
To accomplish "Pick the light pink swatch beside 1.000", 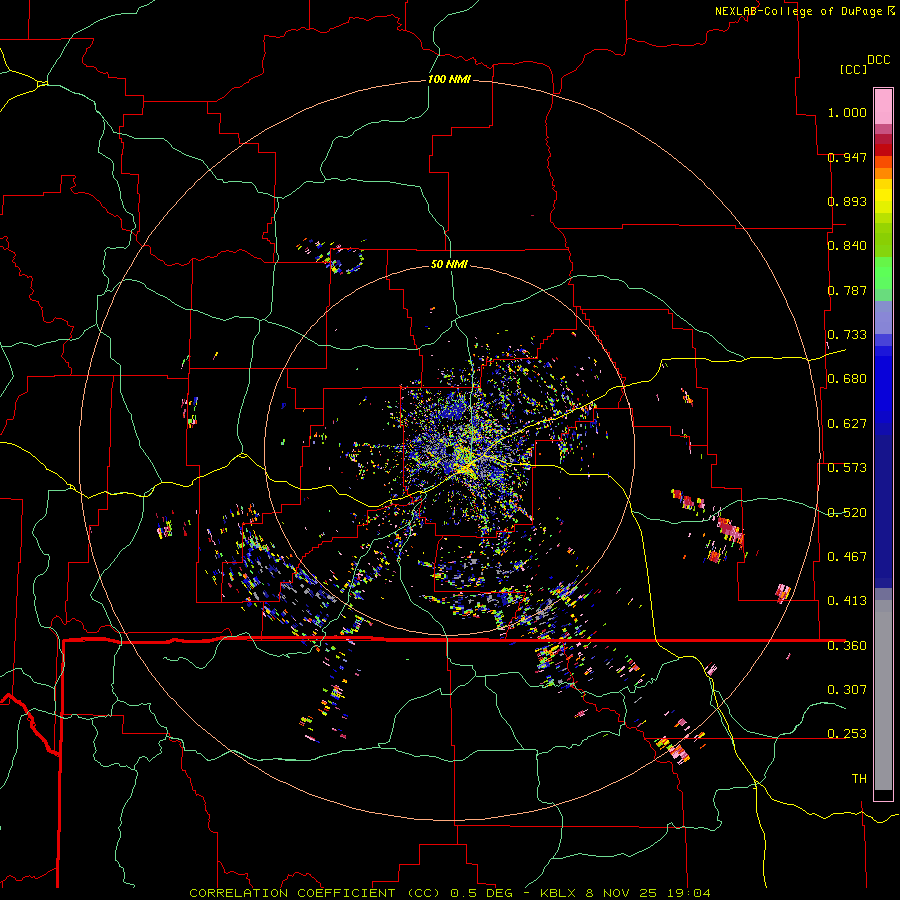I will point(883,107).
